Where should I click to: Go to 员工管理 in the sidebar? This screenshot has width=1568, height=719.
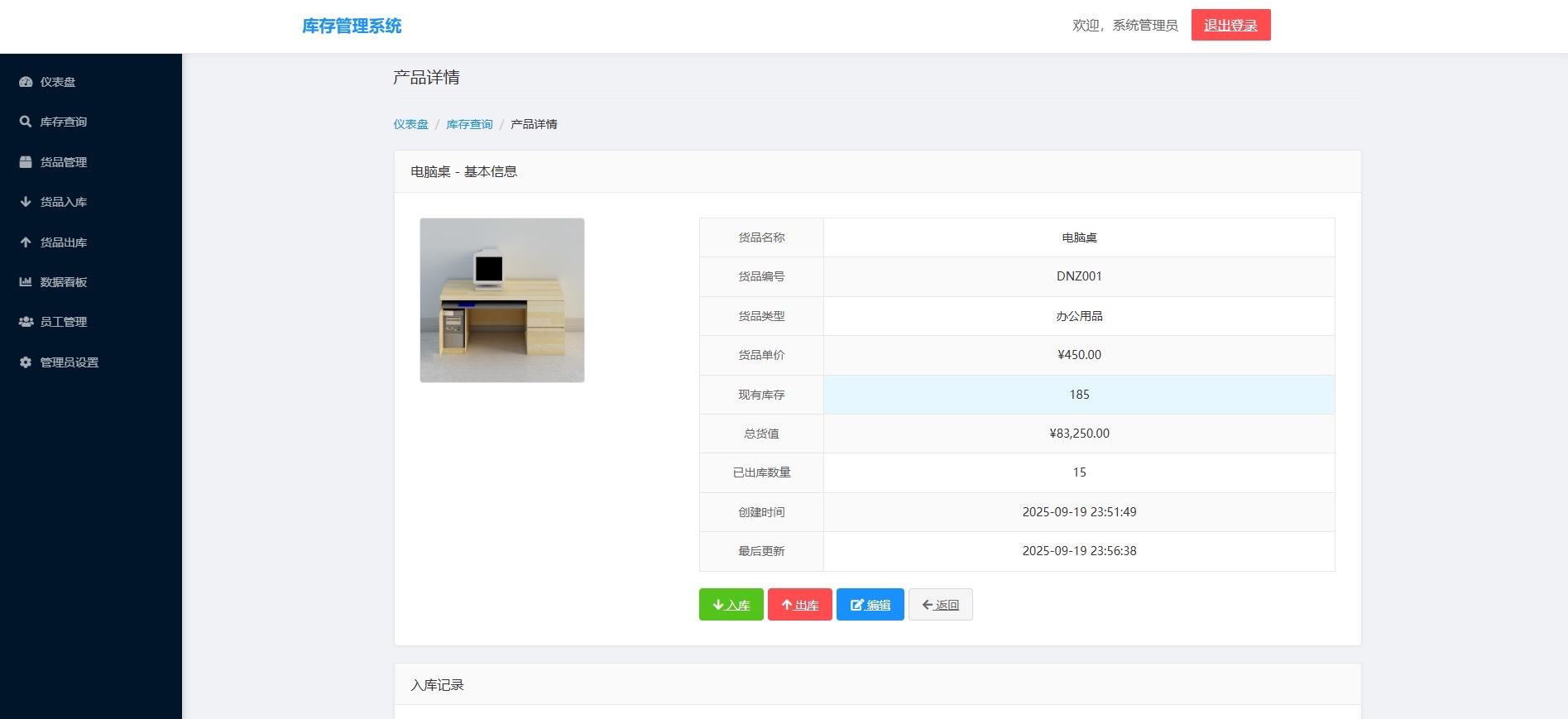(x=64, y=322)
